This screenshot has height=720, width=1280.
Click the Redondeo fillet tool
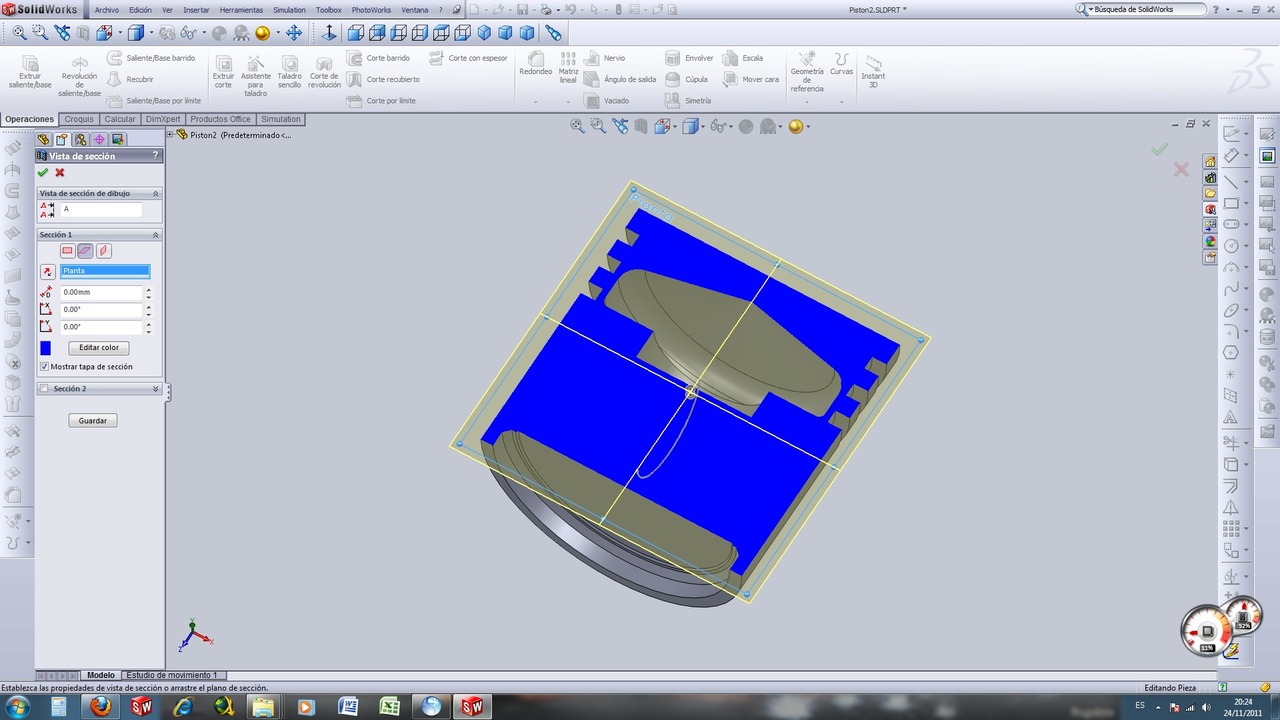(x=536, y=63)
